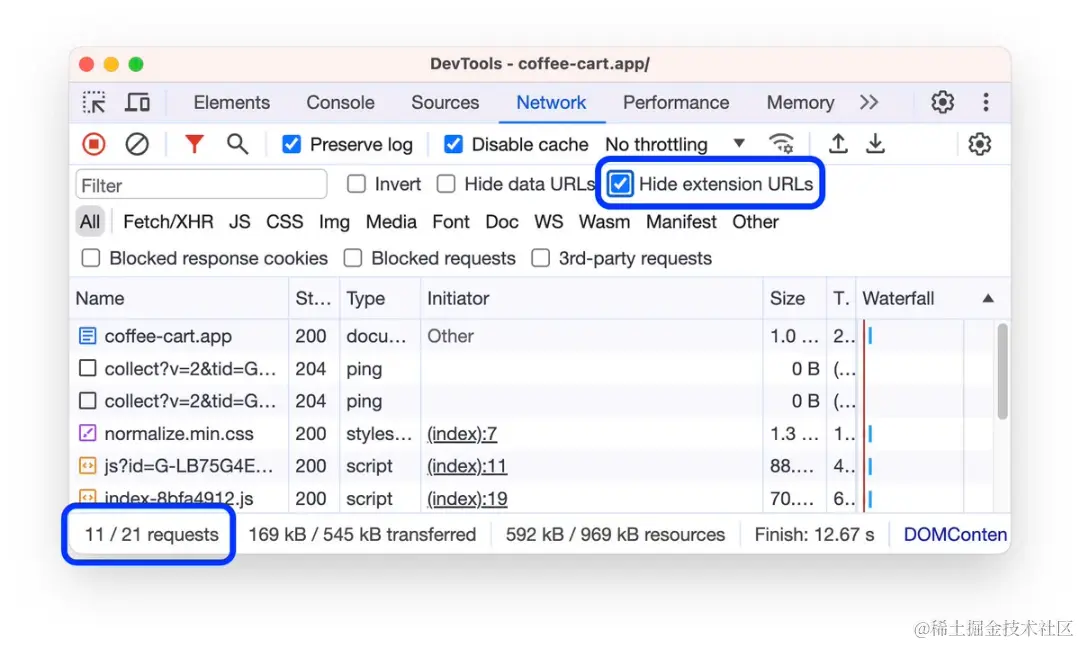
Task: Activate the inspect element picker icon
Action: 94,103
